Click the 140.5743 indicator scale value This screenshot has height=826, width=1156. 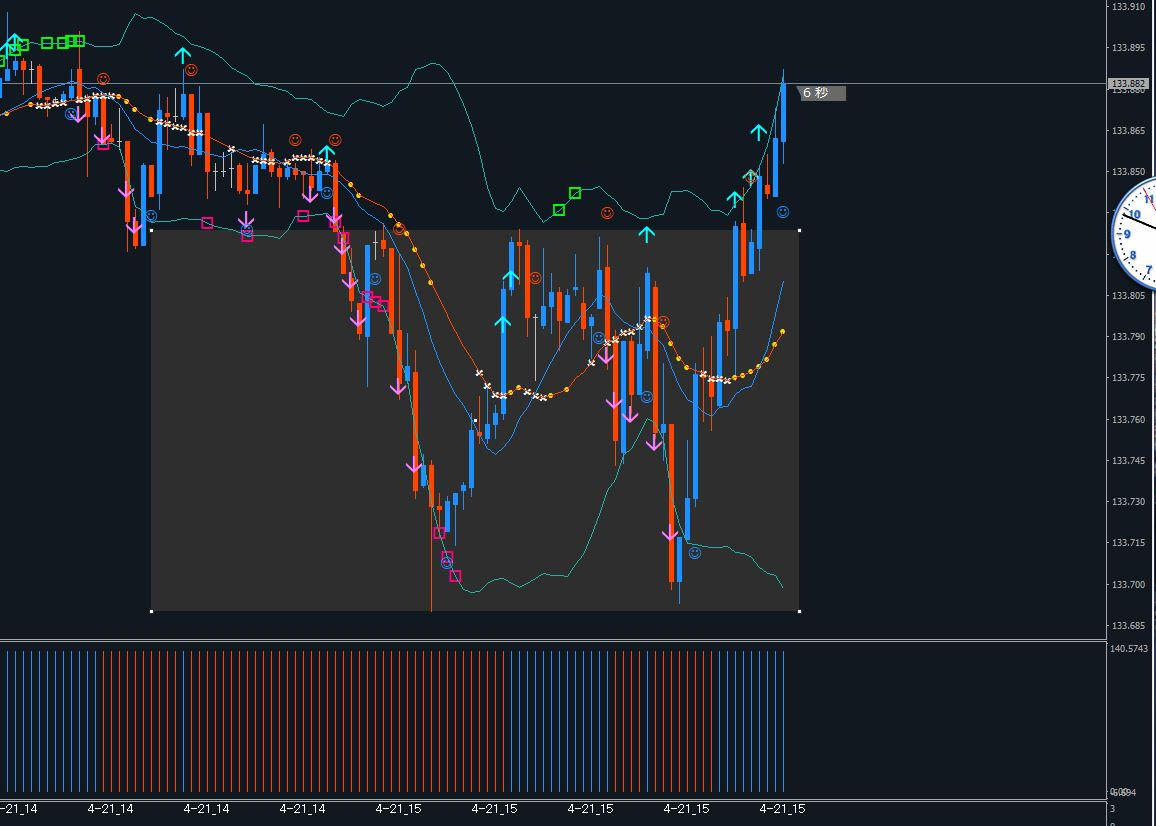(x=1129, y=649)
